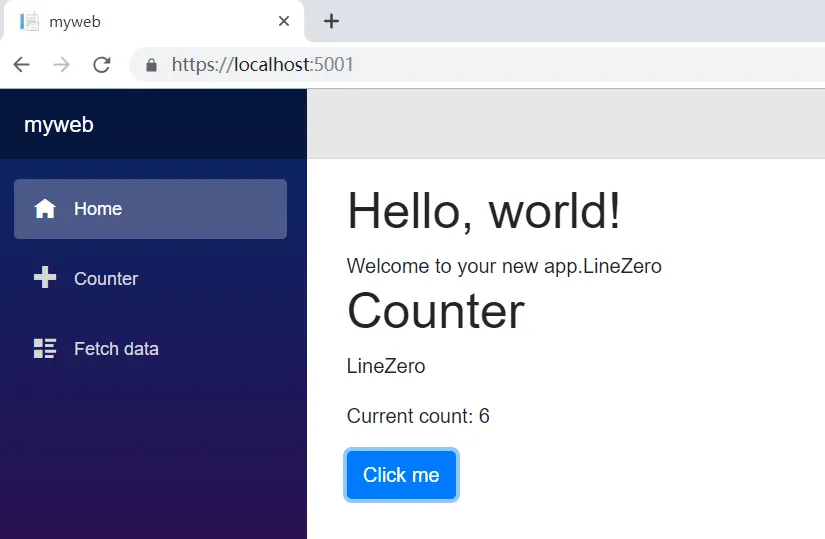Click the Hello, world! heading
825x539 pixels.
(484, 211)
